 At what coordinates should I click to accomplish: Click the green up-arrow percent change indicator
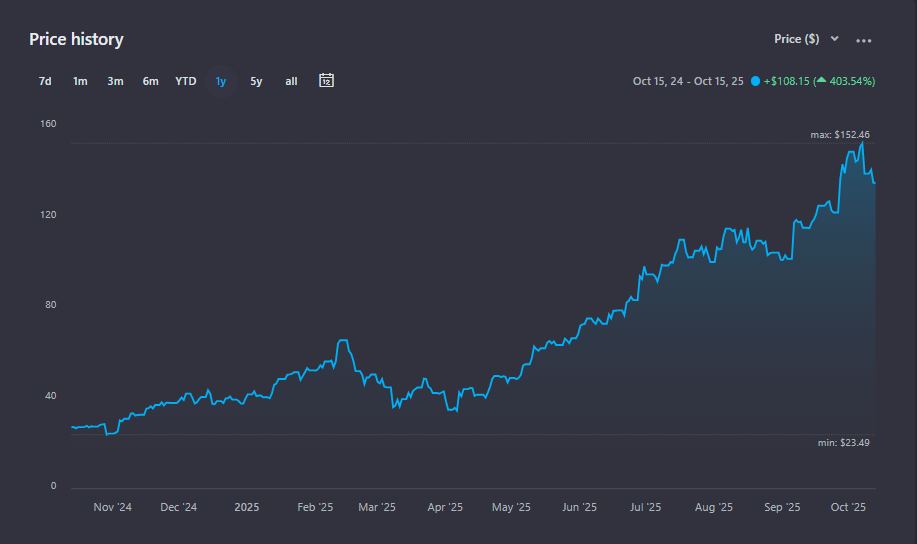tap(820, 81)
